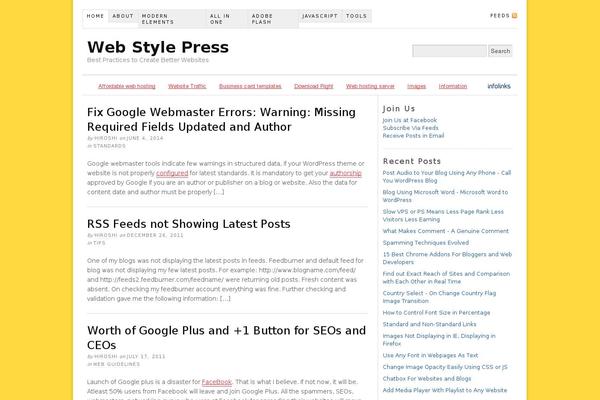Image resolution: width=600 pixels, height=400 pixels.
Task: Open the Website Traffic ad link
Action: point(187,86)
